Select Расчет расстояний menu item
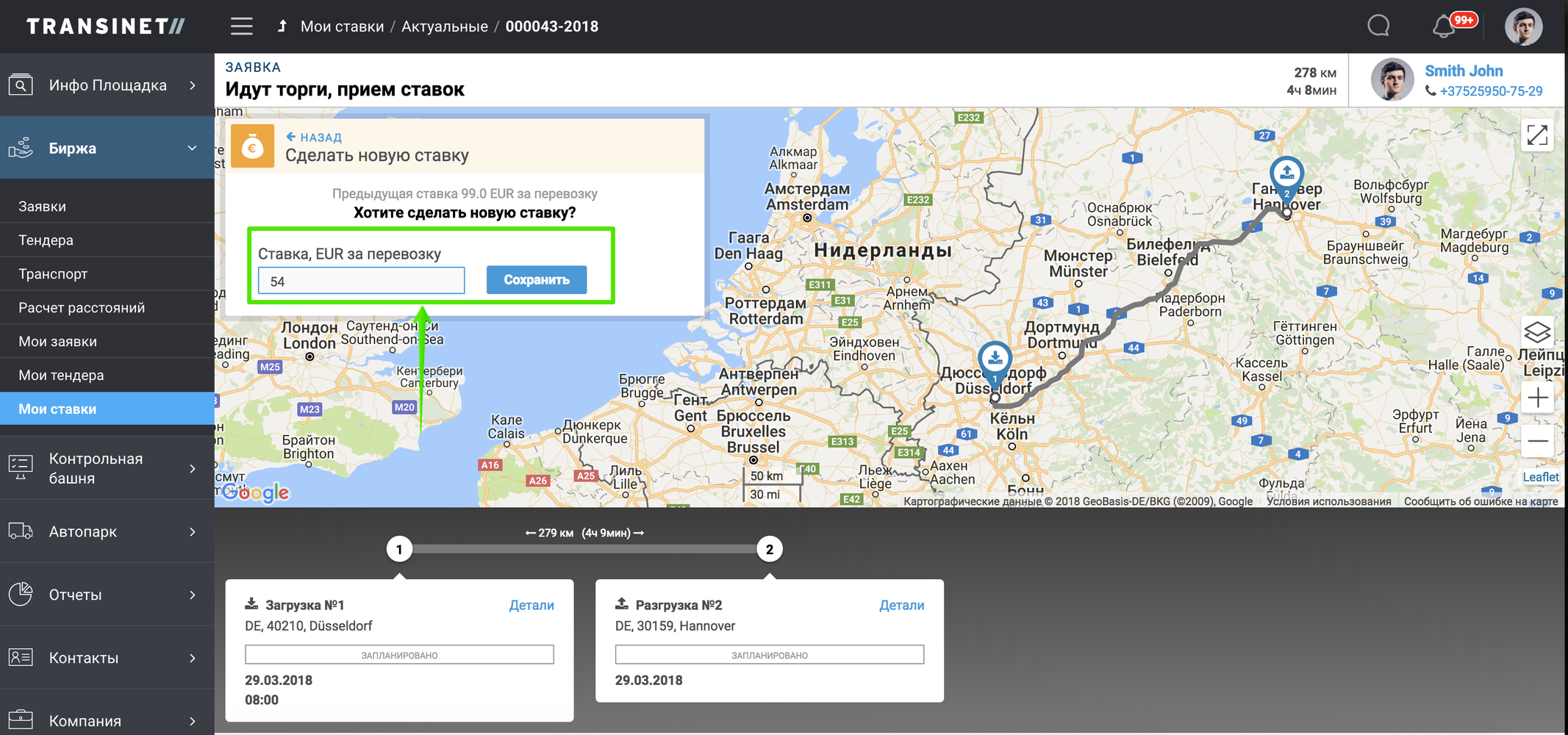The width and height of the screenshot is (1568, 735). 82,308
